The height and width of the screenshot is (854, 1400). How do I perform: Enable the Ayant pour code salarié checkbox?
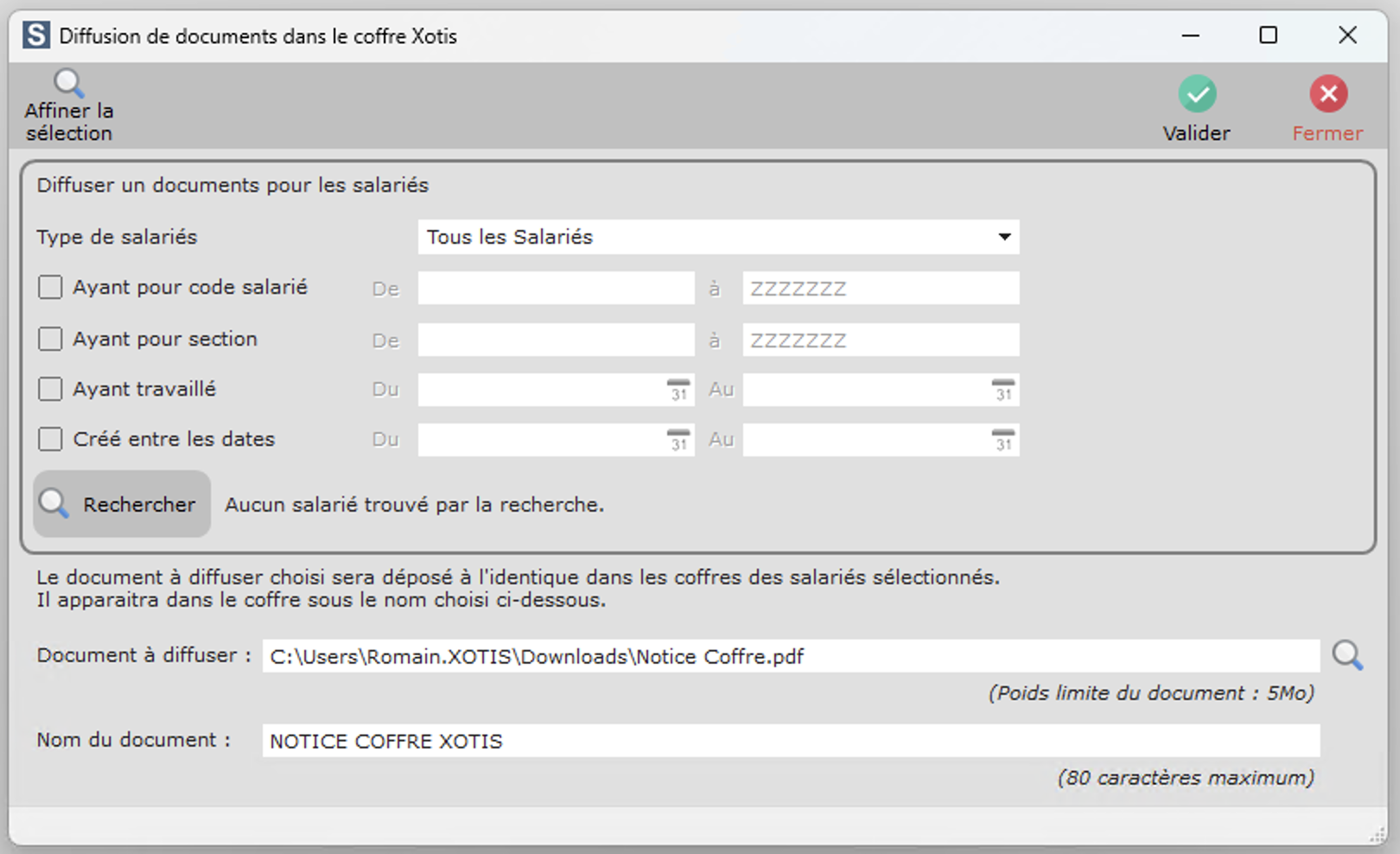(x=50, y=287)
